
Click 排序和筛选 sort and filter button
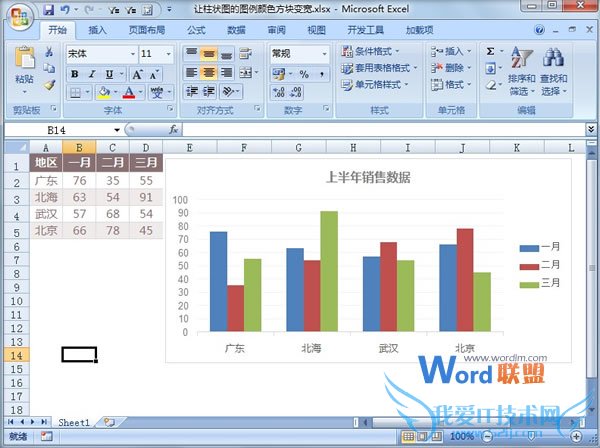[522, 72]
